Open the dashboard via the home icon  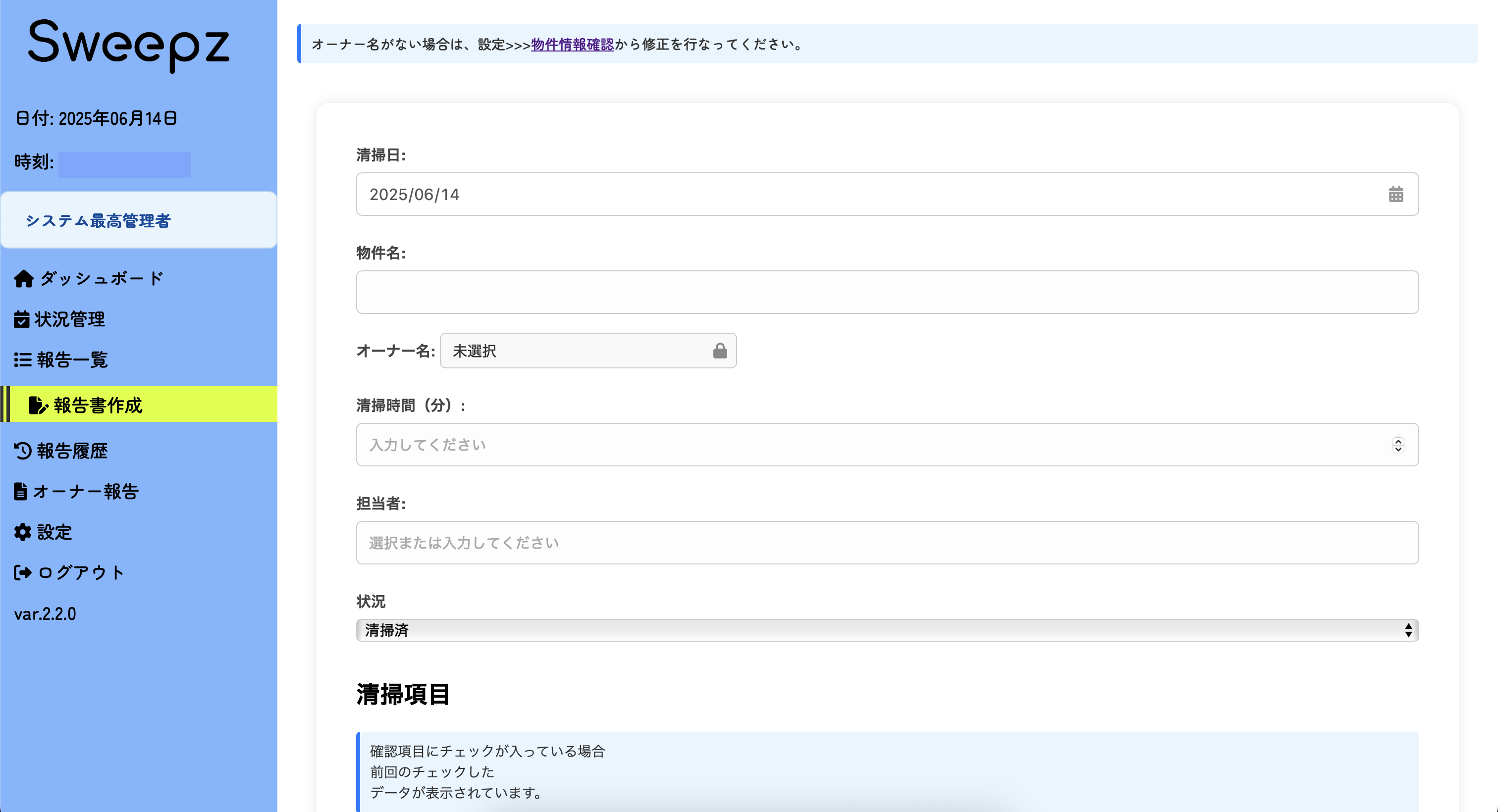click(23, 278)
